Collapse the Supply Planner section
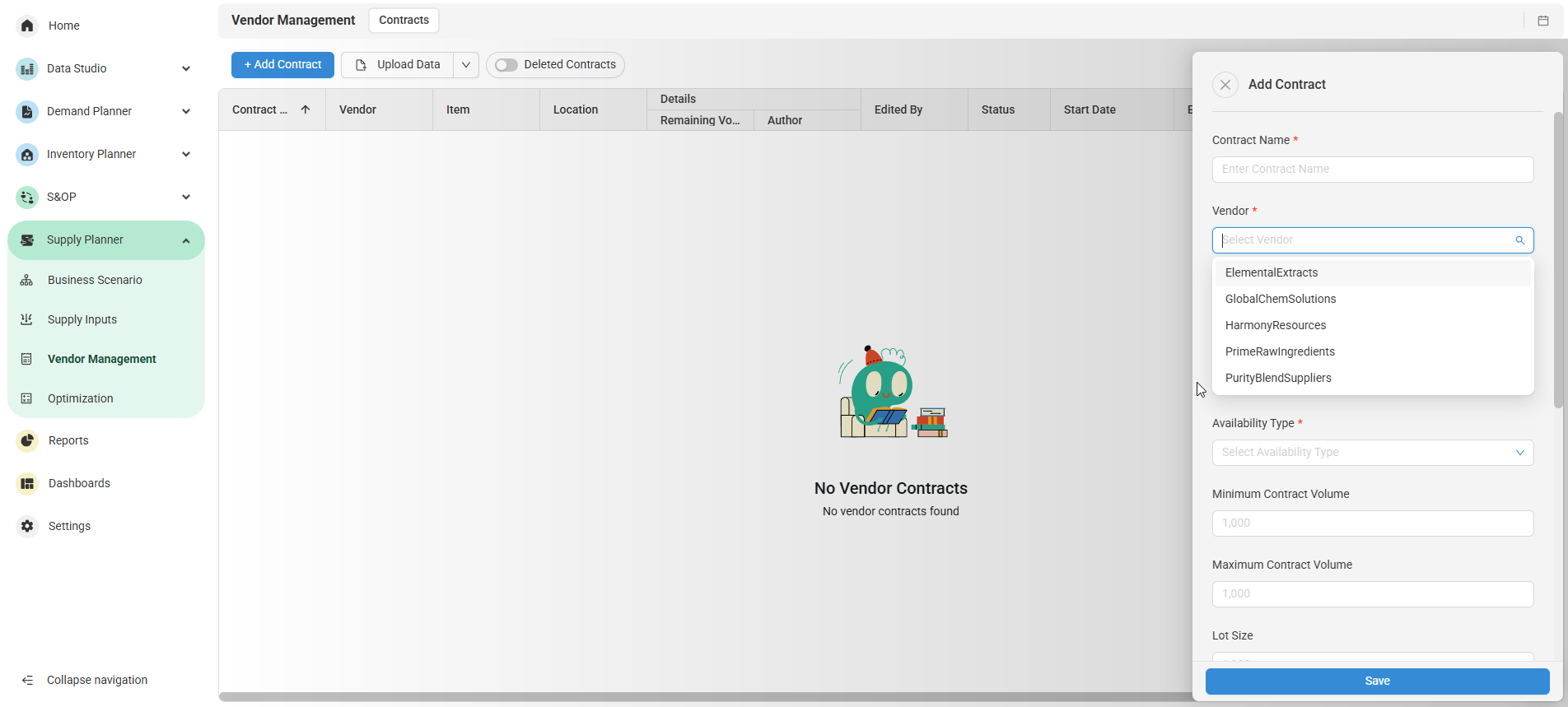Screen dimensions: 1568x707 (x=185, y=240)
